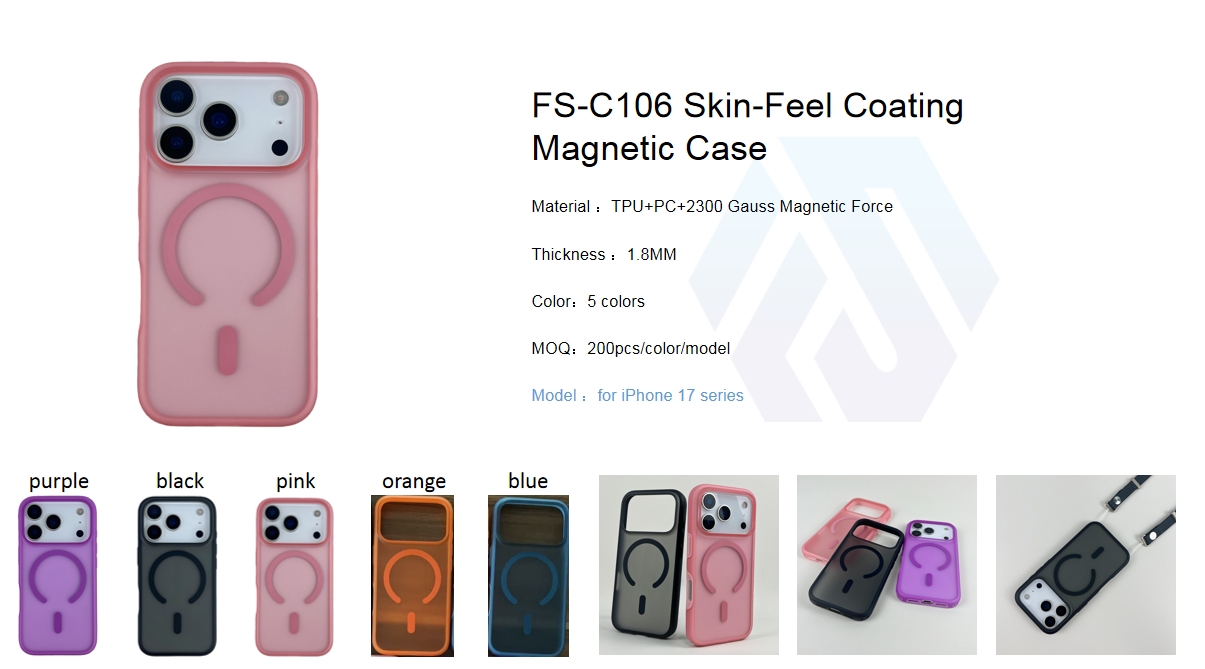This screenshot has height=669, width=1205.
Task: Click the FS-C106 Skin-Feel Coating title
Action: point(748,127)
